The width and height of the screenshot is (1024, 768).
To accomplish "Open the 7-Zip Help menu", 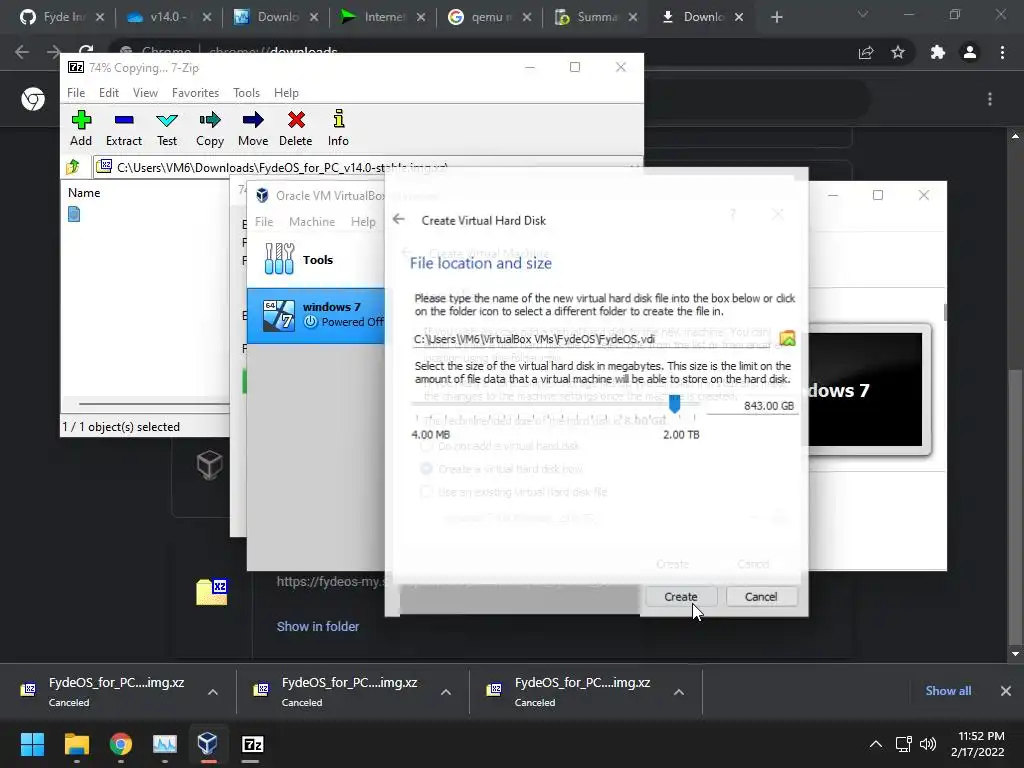I will tap(286, 93).
